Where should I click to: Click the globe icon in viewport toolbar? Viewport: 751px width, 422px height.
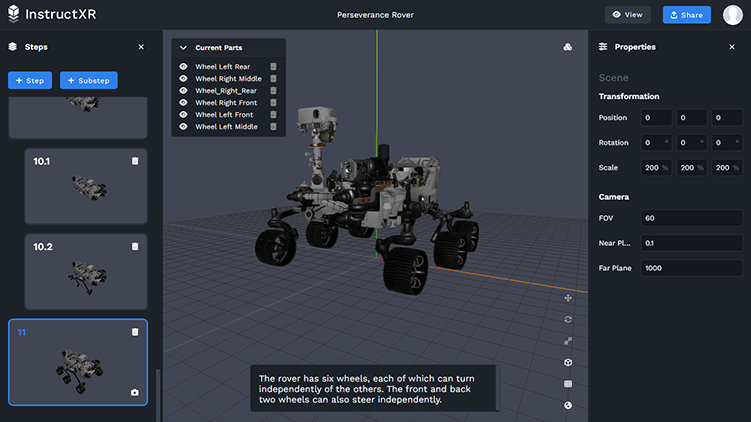pyautogui.click(x=568, y=405)
